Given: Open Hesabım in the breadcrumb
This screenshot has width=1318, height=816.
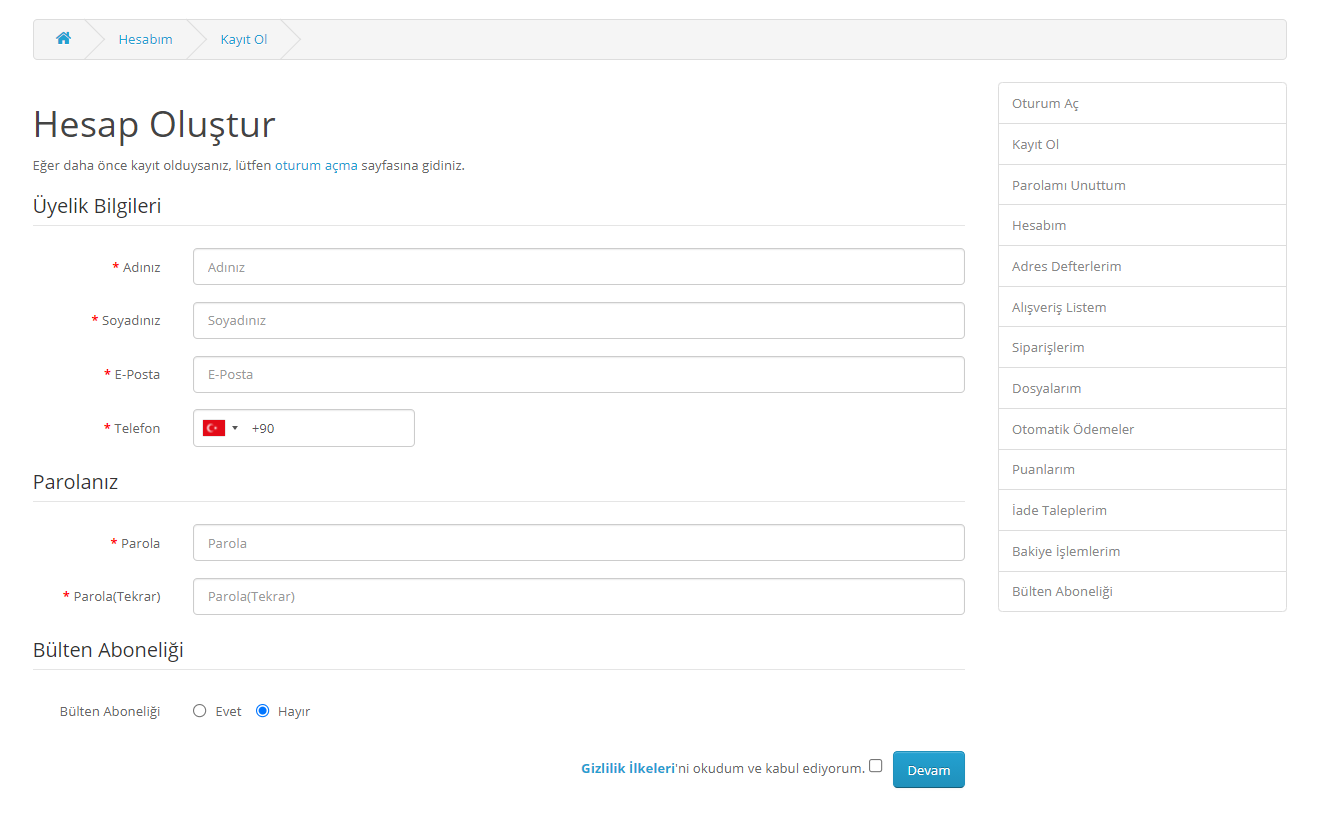Looking at the screenshot, I should (x=145, y=39).
